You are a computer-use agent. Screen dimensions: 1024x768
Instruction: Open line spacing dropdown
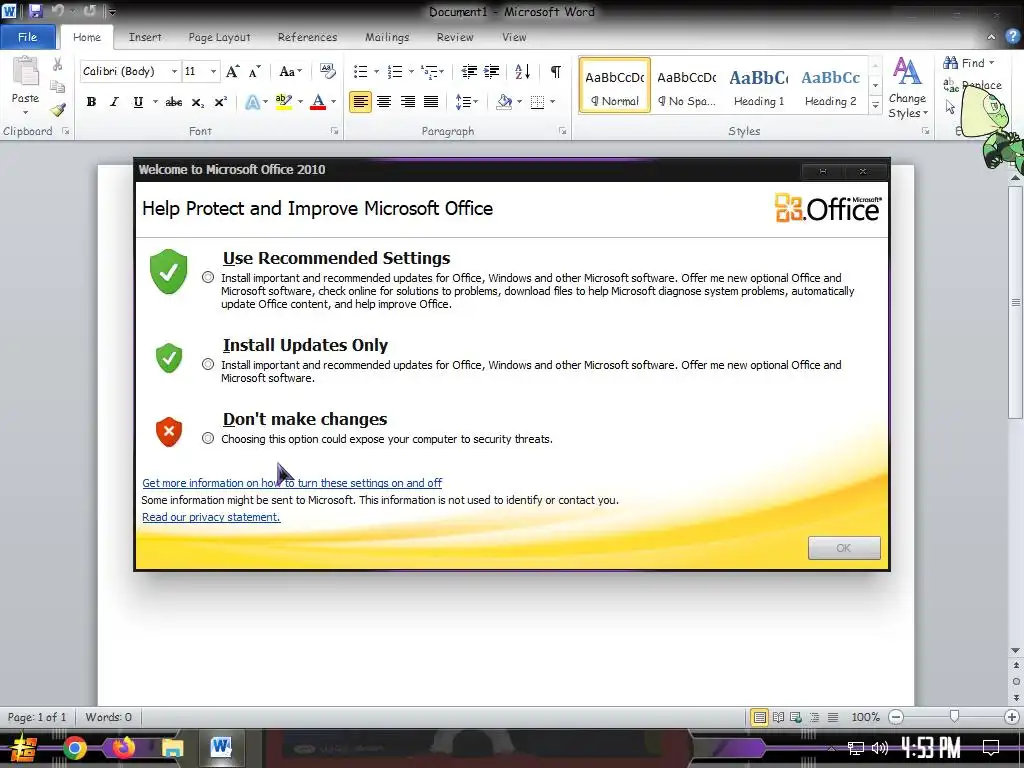click(x=466, y=102)
